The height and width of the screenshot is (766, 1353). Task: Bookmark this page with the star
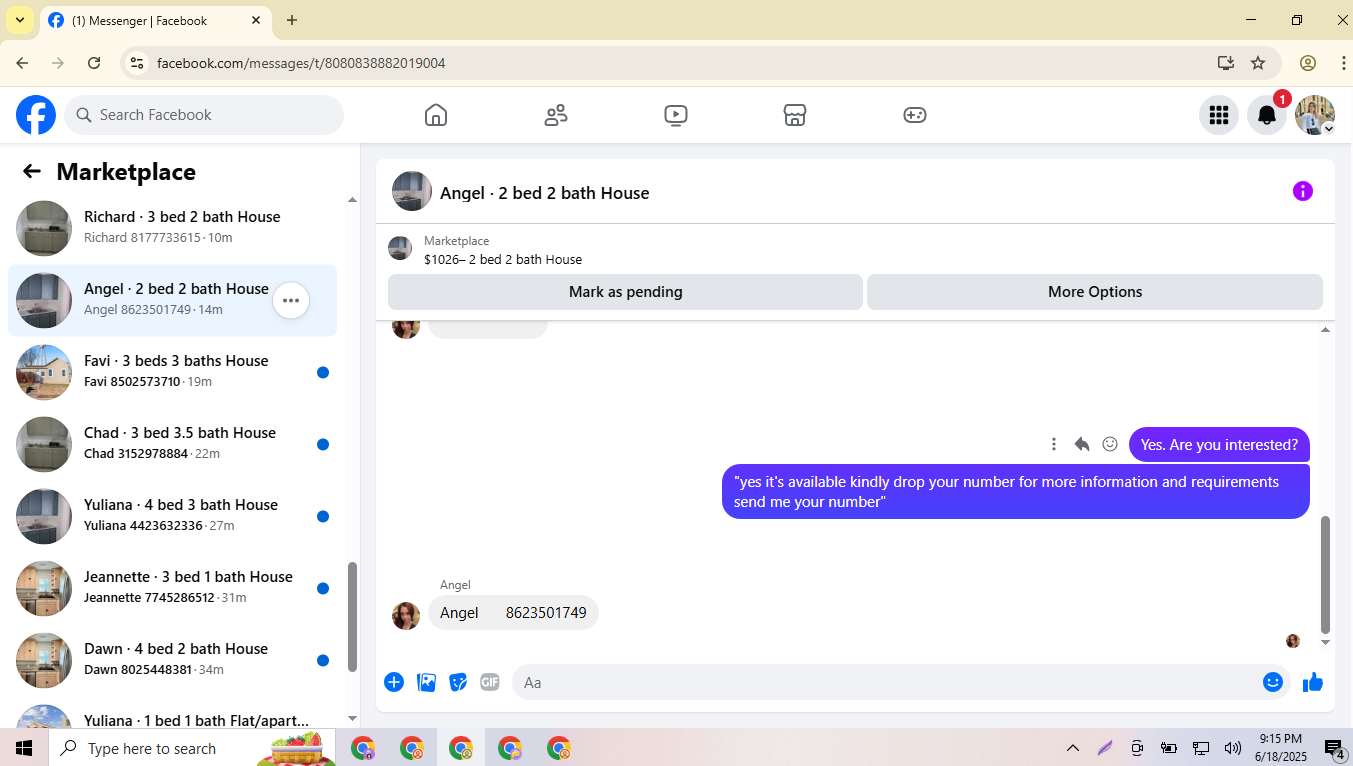(1258, 63)
